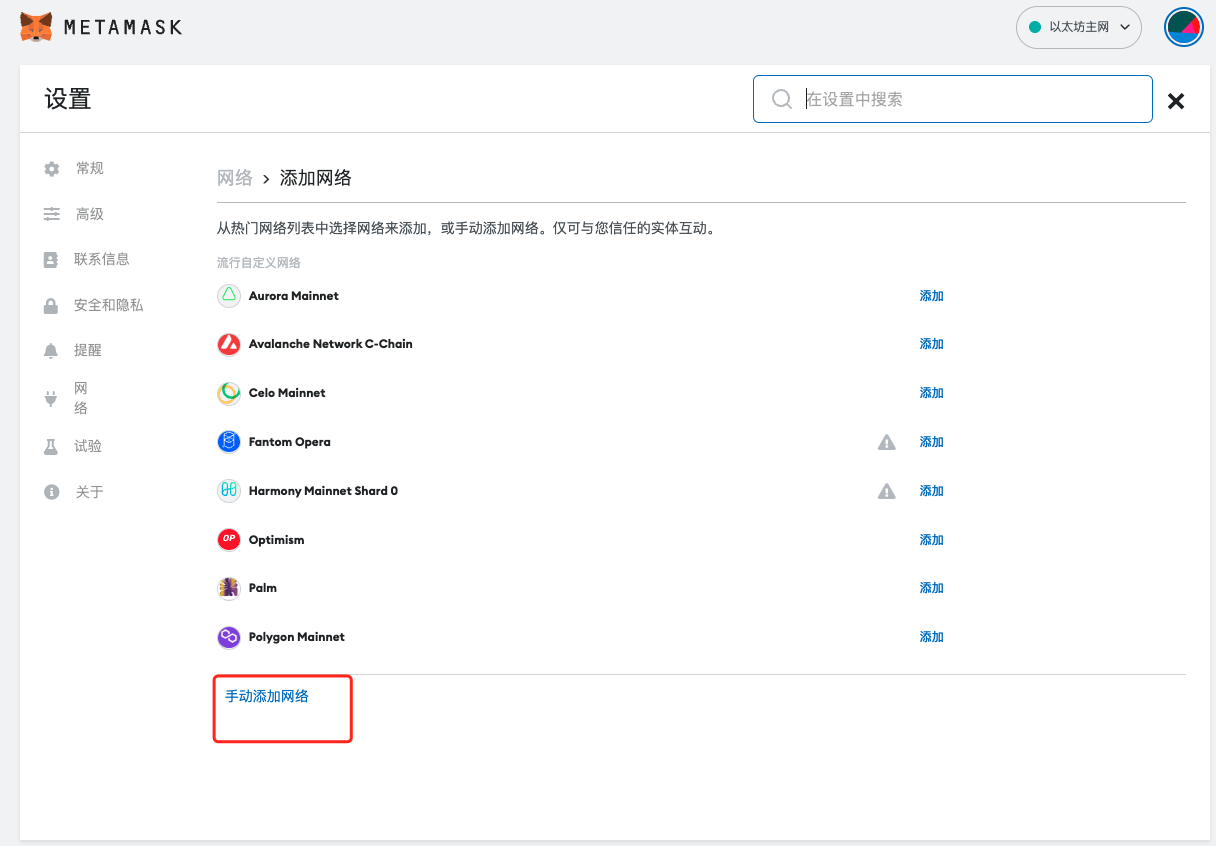Click 网络 breadcrumb link
The width and height of the screenshot is (1216, 846).
point(234,178)
